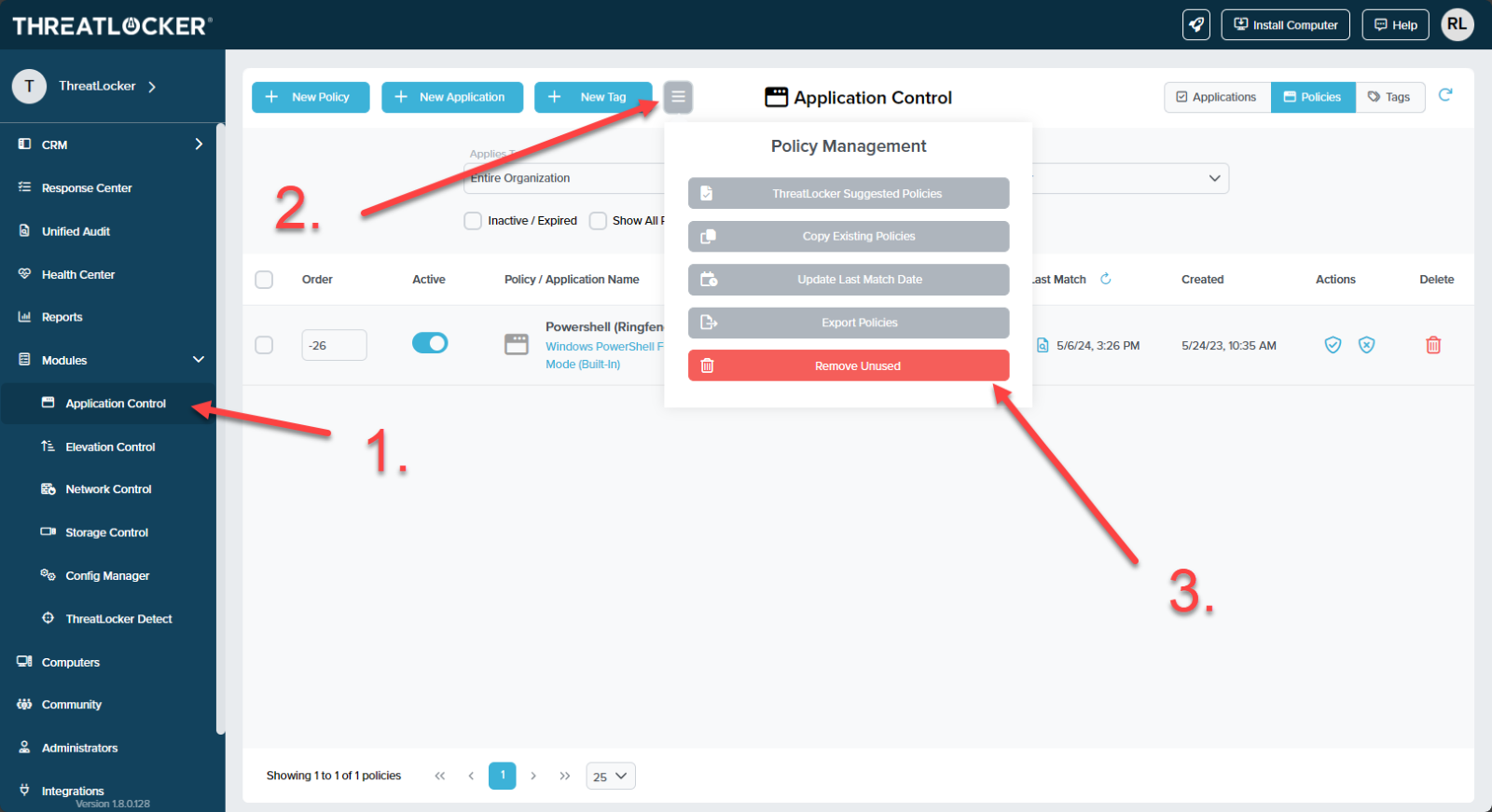Click the Response Center sidebar icon

point(24,187)
